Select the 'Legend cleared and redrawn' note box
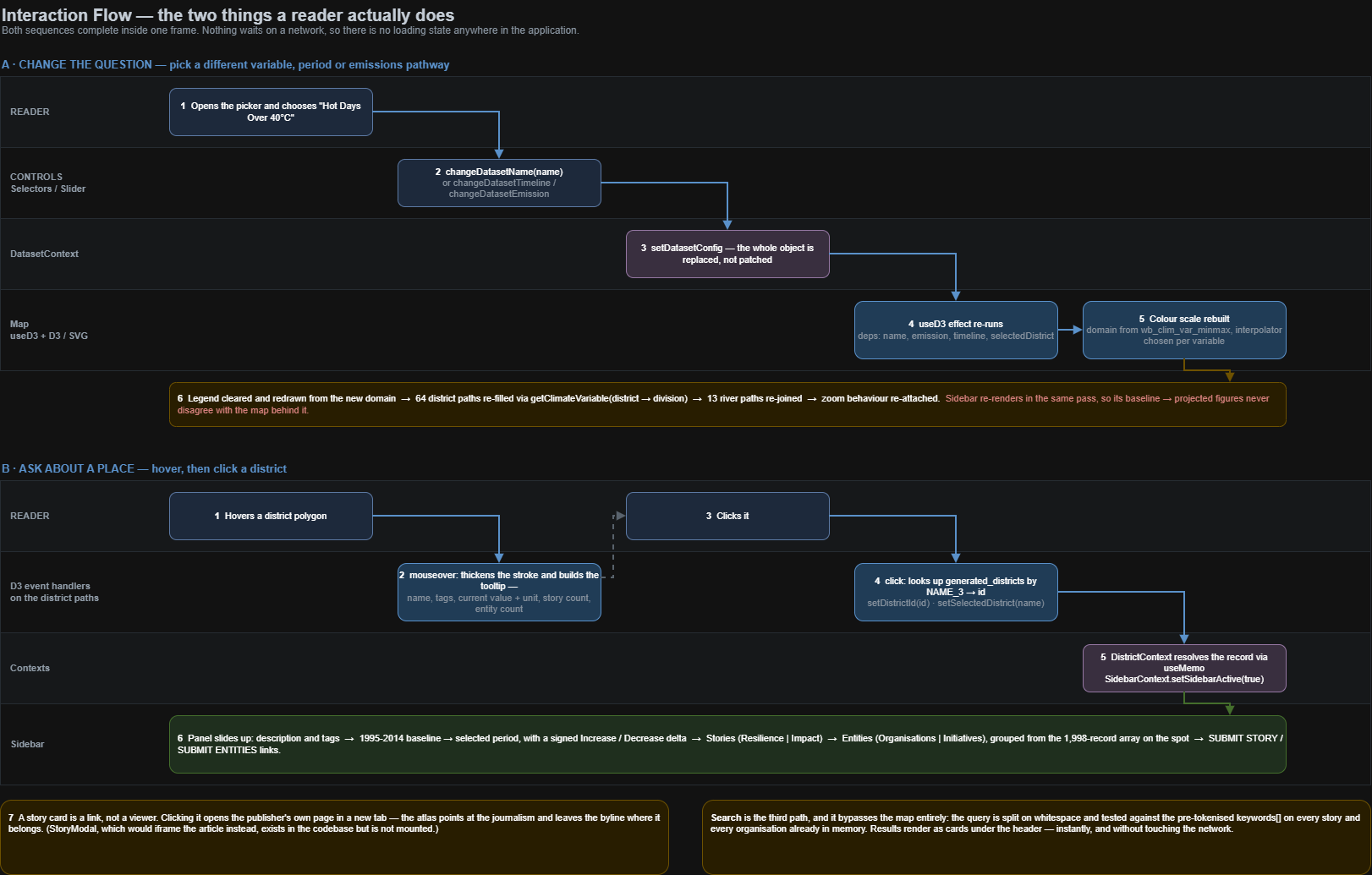This screenshot has width=1372, height=875. click(727, 404)
